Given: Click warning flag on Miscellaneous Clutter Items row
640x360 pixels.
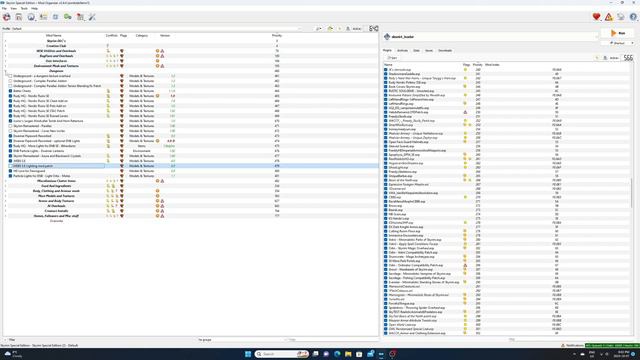Looking at the screenshot, I should [162, 181].
